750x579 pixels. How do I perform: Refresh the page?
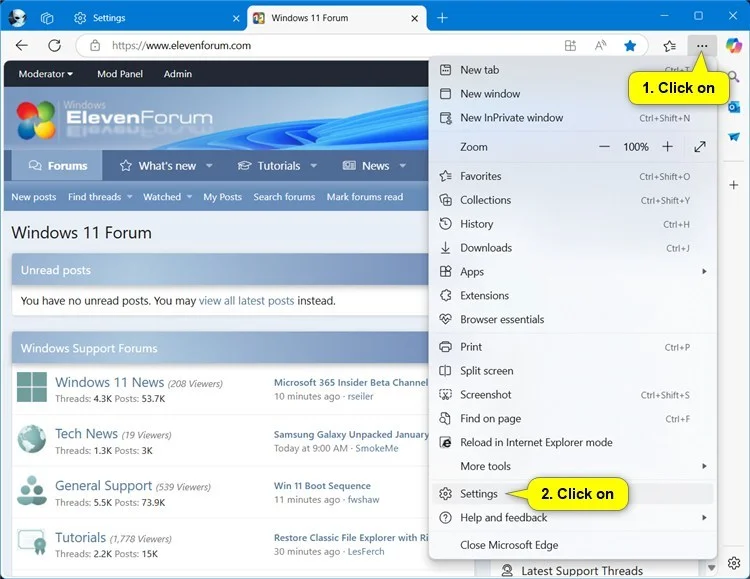55,45
